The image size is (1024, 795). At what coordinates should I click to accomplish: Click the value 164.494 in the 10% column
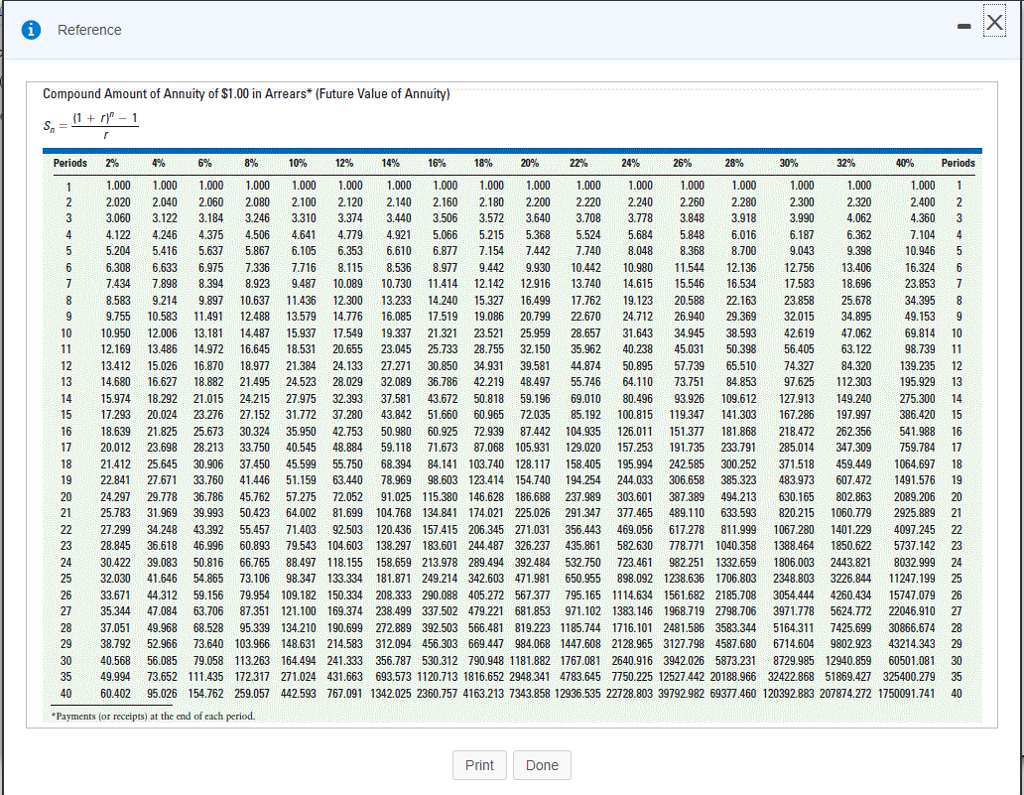coord(298,661)
